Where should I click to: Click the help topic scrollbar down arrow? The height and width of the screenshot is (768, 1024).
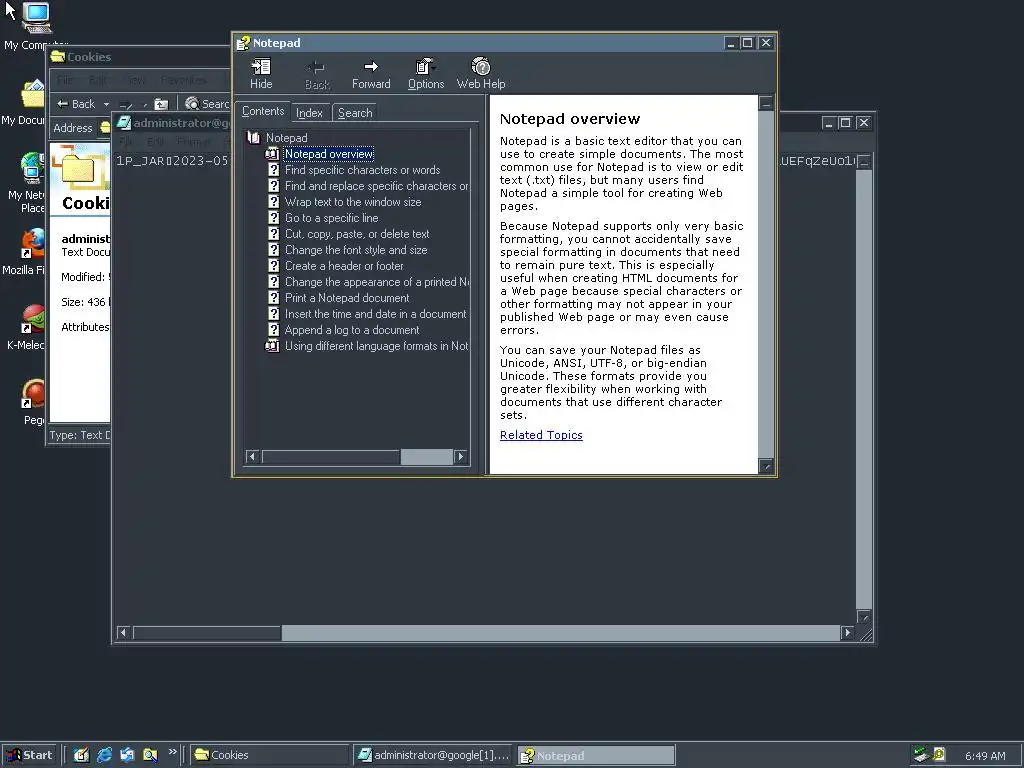coord(766,466)
